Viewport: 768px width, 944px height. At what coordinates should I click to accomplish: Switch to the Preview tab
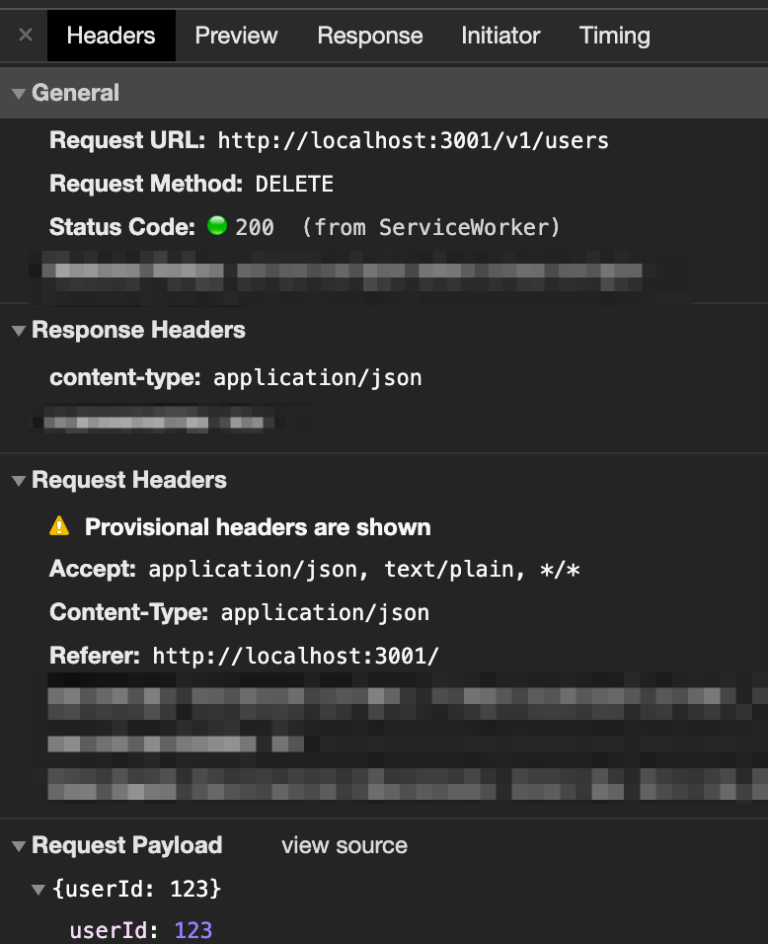coord(236,35)
